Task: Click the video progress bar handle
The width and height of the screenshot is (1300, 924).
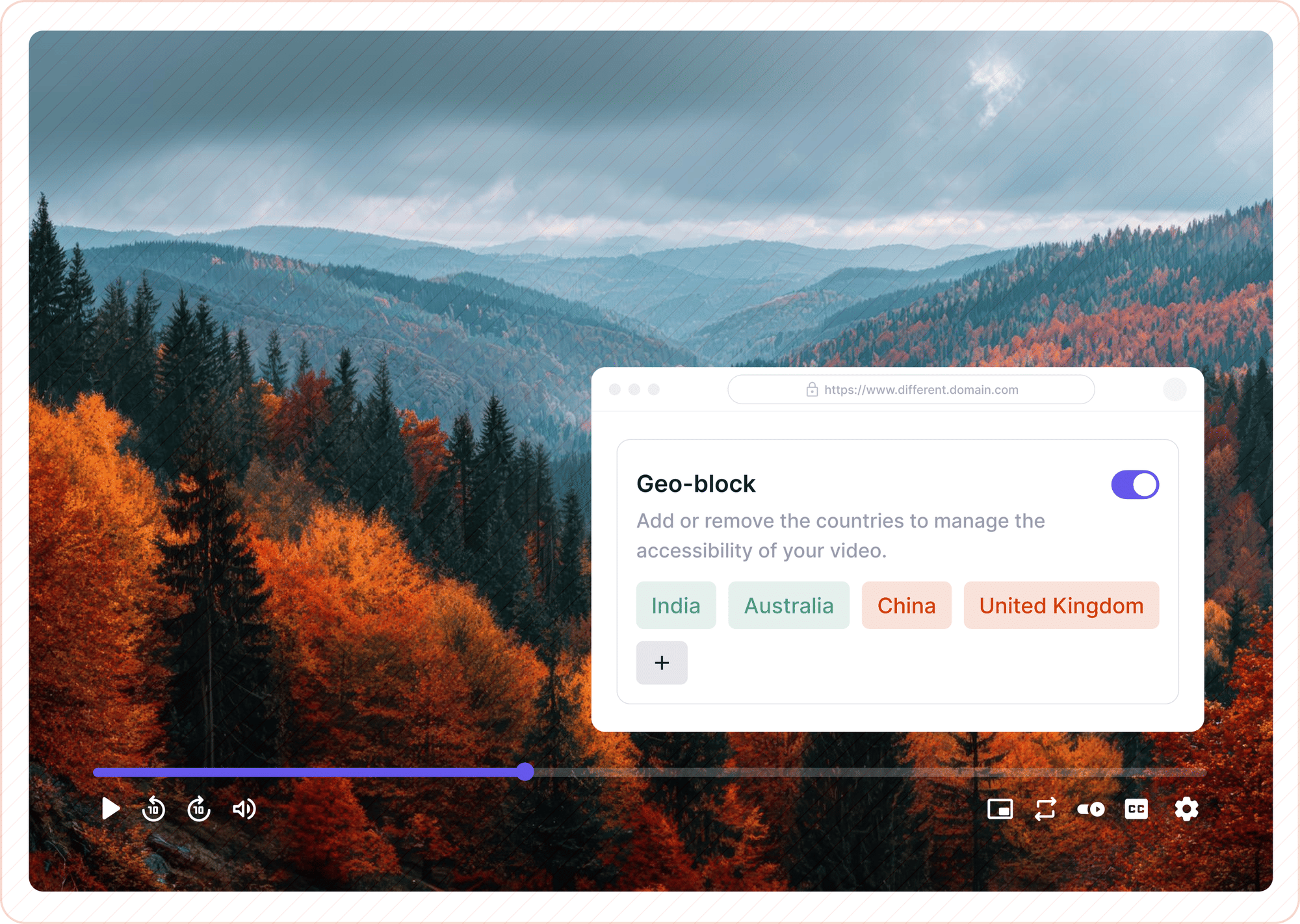Action: tap(525, 772)
